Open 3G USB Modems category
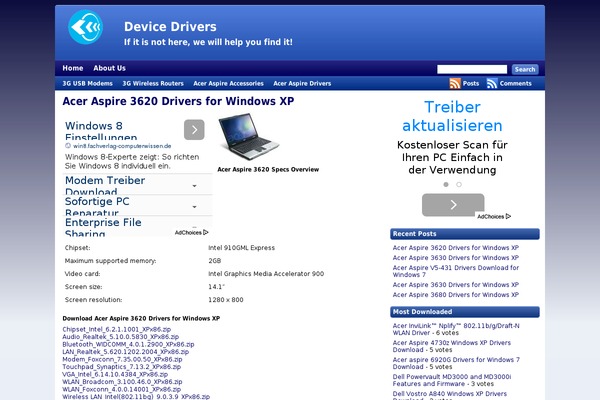Image resolution: width=600 pixels, height=400 pixels. tap(87, 83)
